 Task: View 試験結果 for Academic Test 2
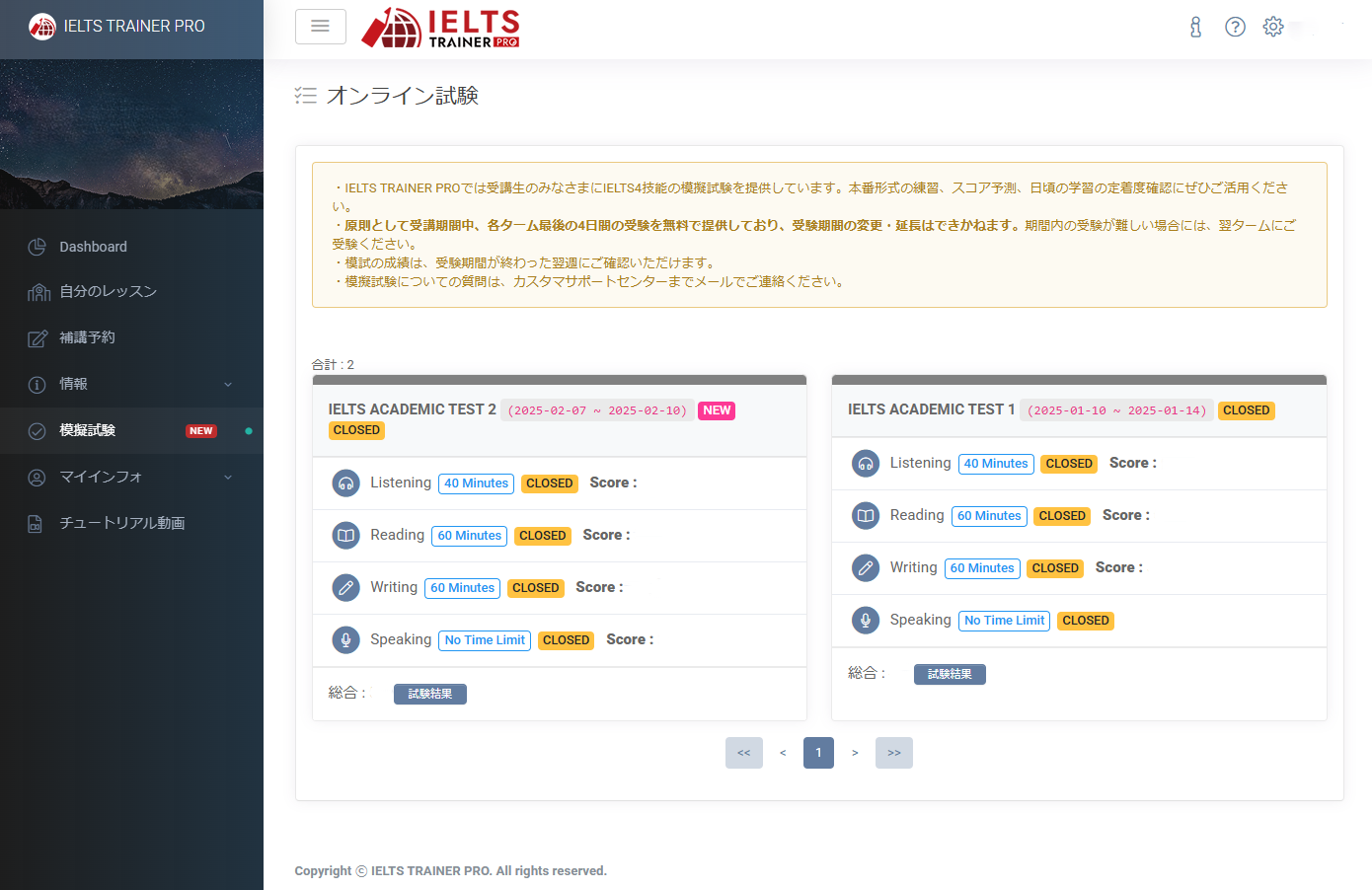coord(430,695)
